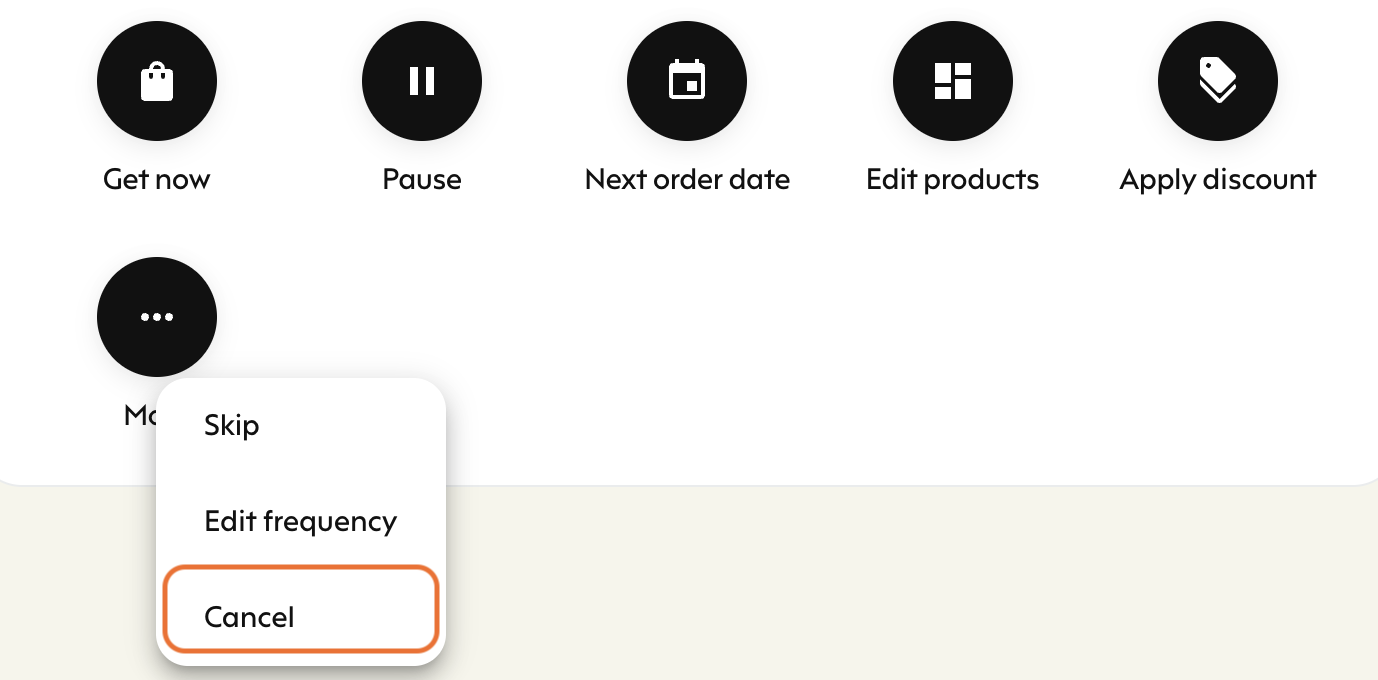Click the three-dot More icon
The width and height of the screenshot is (1378, 680).
[157, 317]
